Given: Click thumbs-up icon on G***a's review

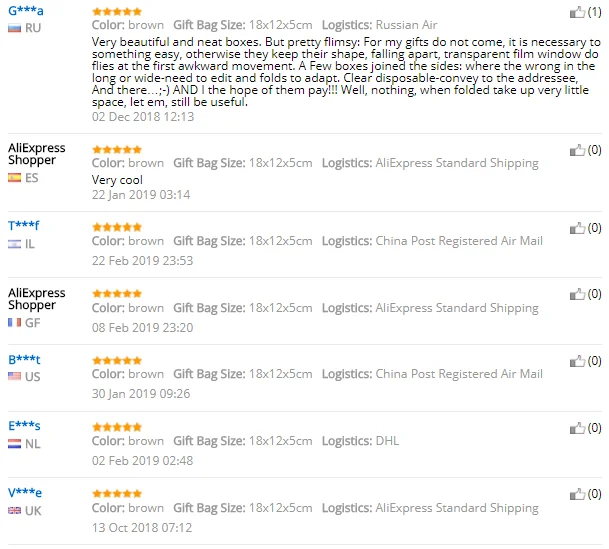Looking at the screenshot, I should point(577,13).
